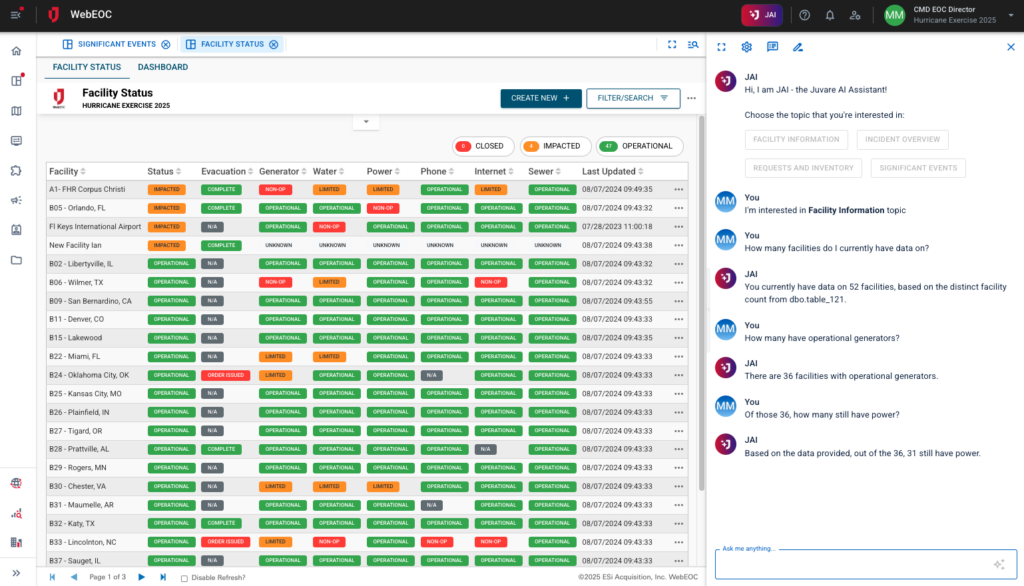Open the Home icon in left sidebar
The width and height of the screenshot is (1024, 586).
pyautogui.click(x=16, y=51)
